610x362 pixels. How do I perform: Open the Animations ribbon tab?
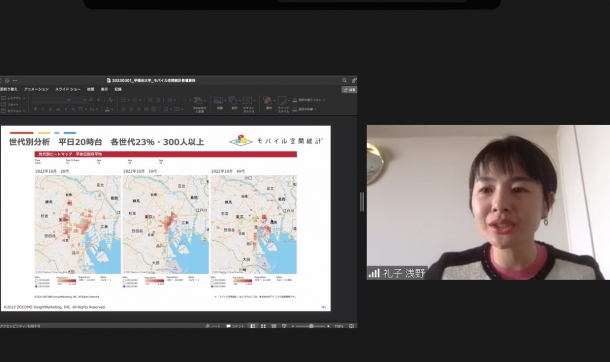pyautogui.click(x=37, y=89)
